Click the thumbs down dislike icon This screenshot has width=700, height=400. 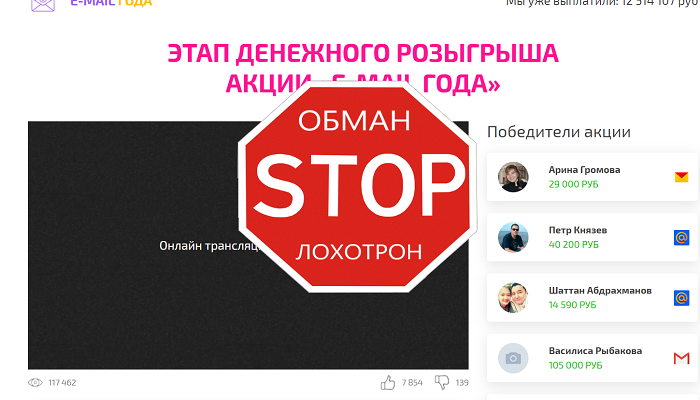click(x=442, y=382)
